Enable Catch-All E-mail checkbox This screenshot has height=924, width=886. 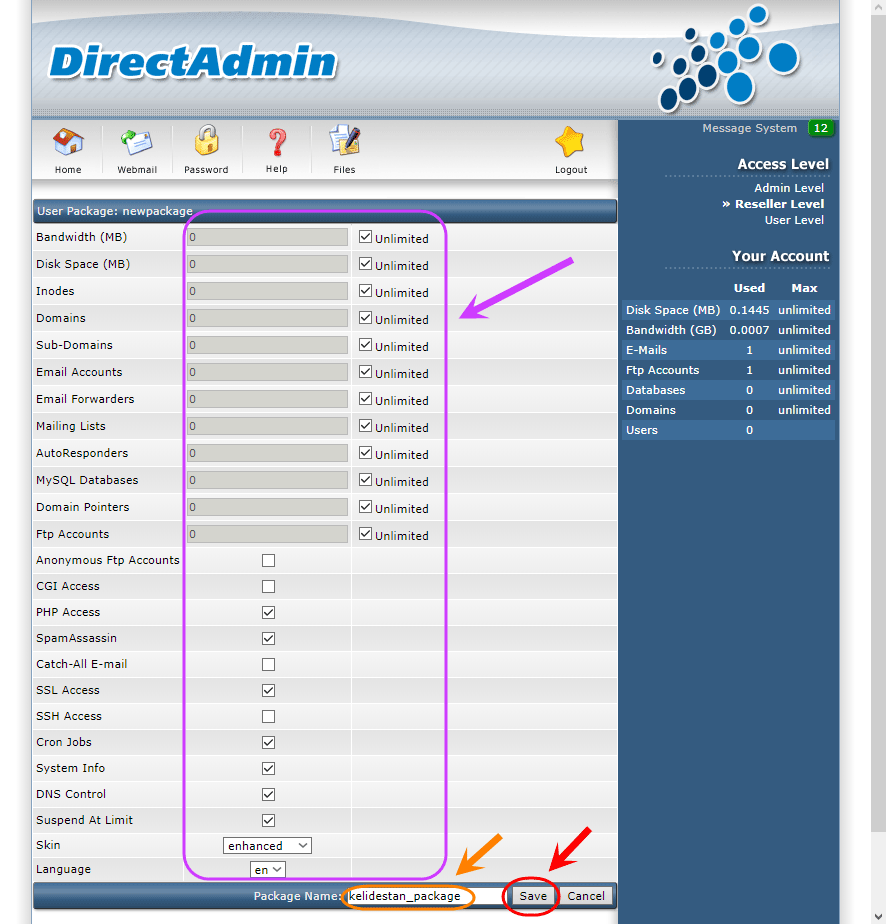(269, 664)
